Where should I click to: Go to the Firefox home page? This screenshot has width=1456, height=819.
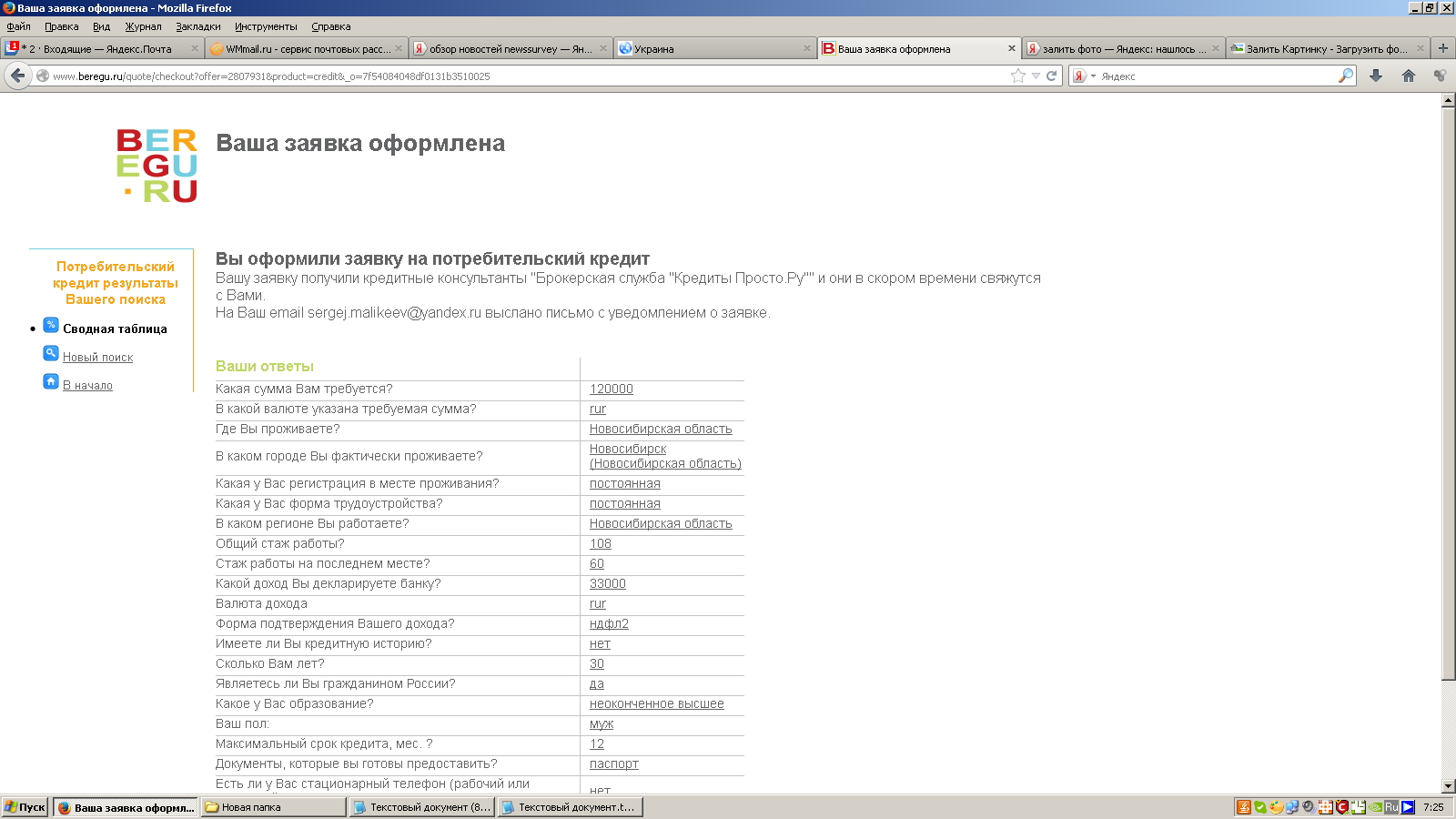point(1409,76)
